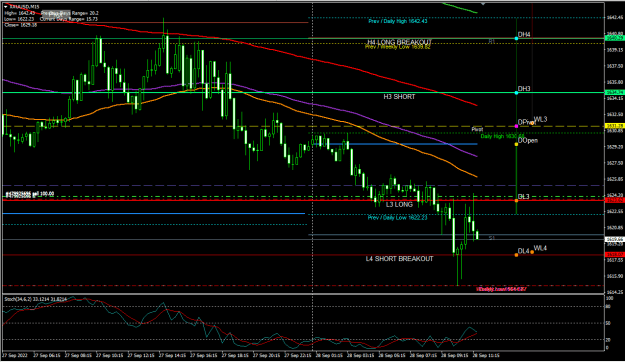This screenshot has height=362, width=625.
Task: Click the S1 support label
Action: point(492,238)
